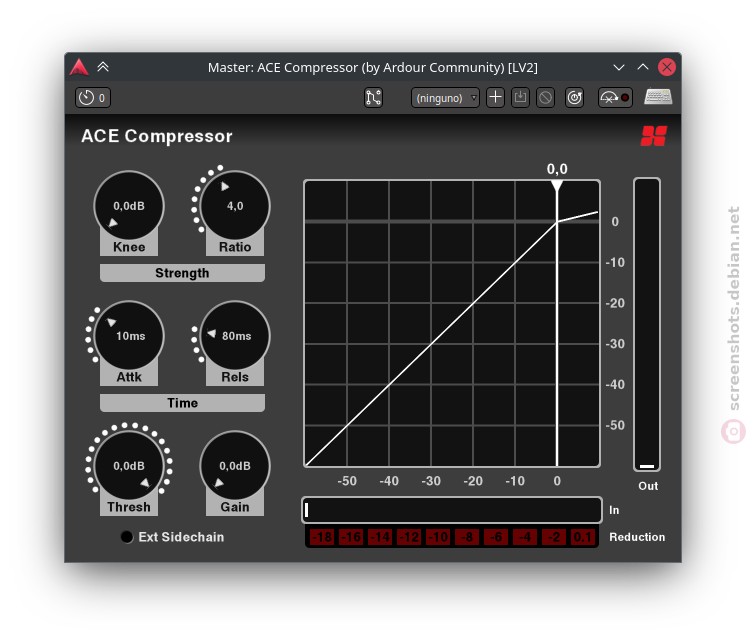
Task: Open the keyboard icon in toolbar
Action: pyautogui.click(x=658, y=97)
